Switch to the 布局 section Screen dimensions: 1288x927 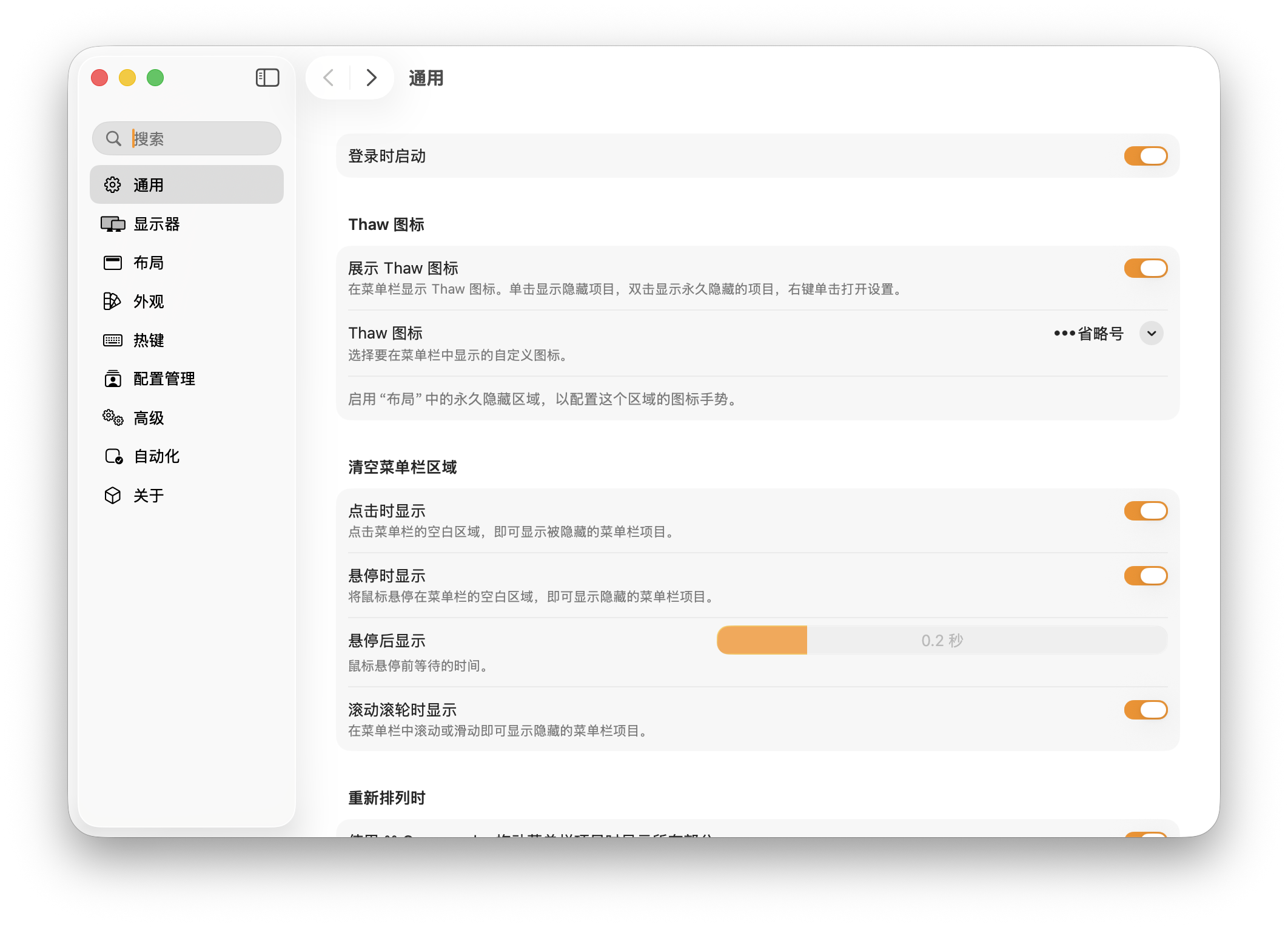(187, 263)
